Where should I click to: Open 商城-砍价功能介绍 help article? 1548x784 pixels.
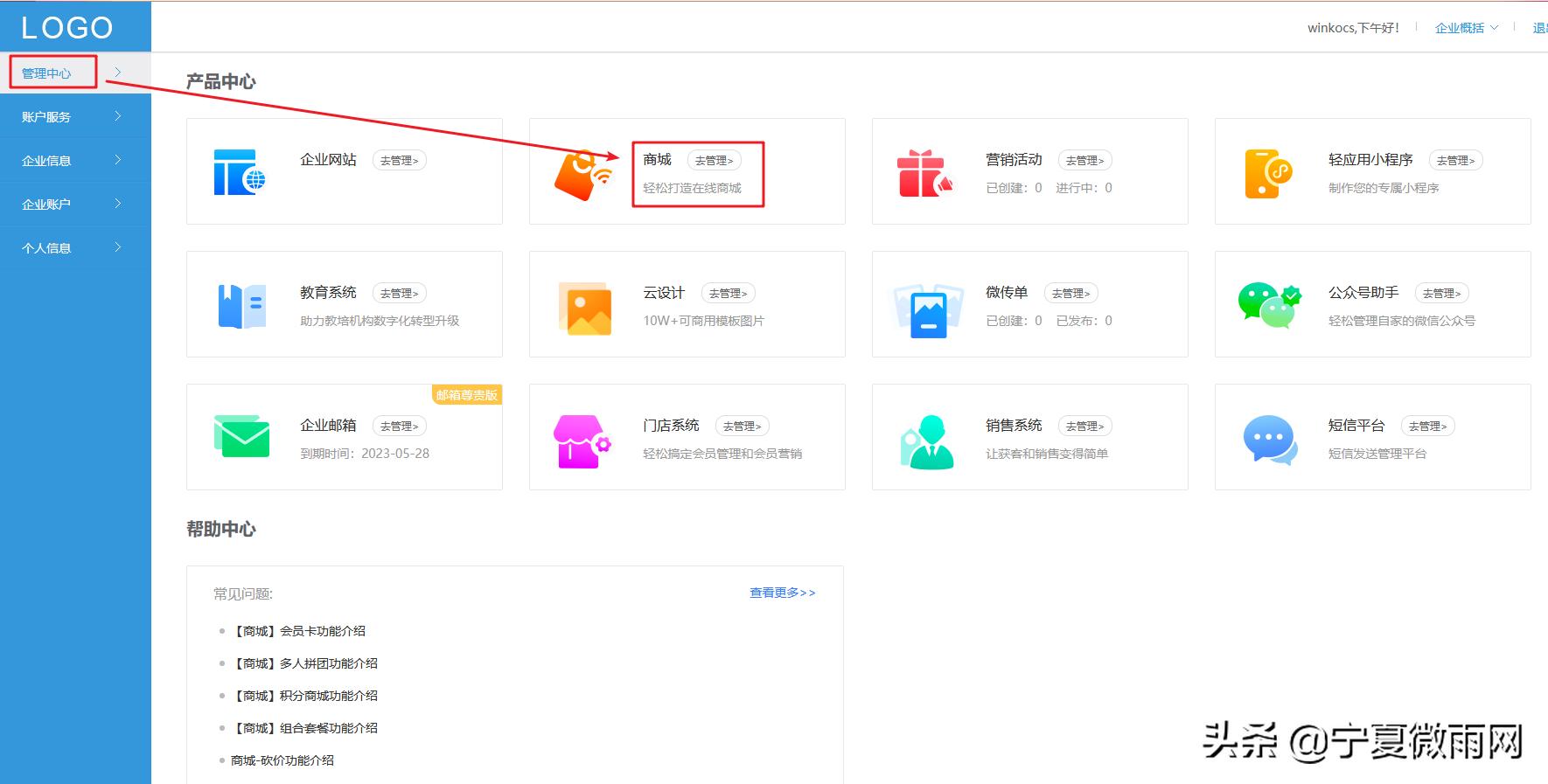pos(282,760)
